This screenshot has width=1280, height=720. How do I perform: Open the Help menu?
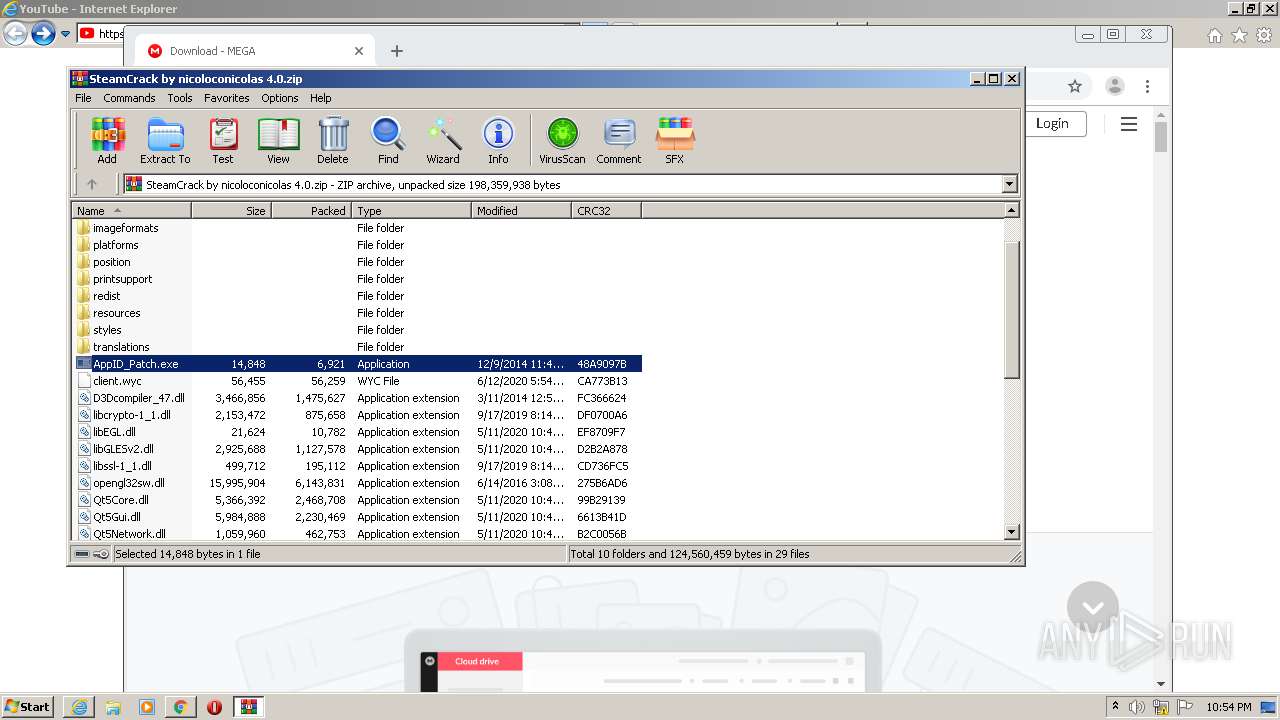tap(320, 98)
